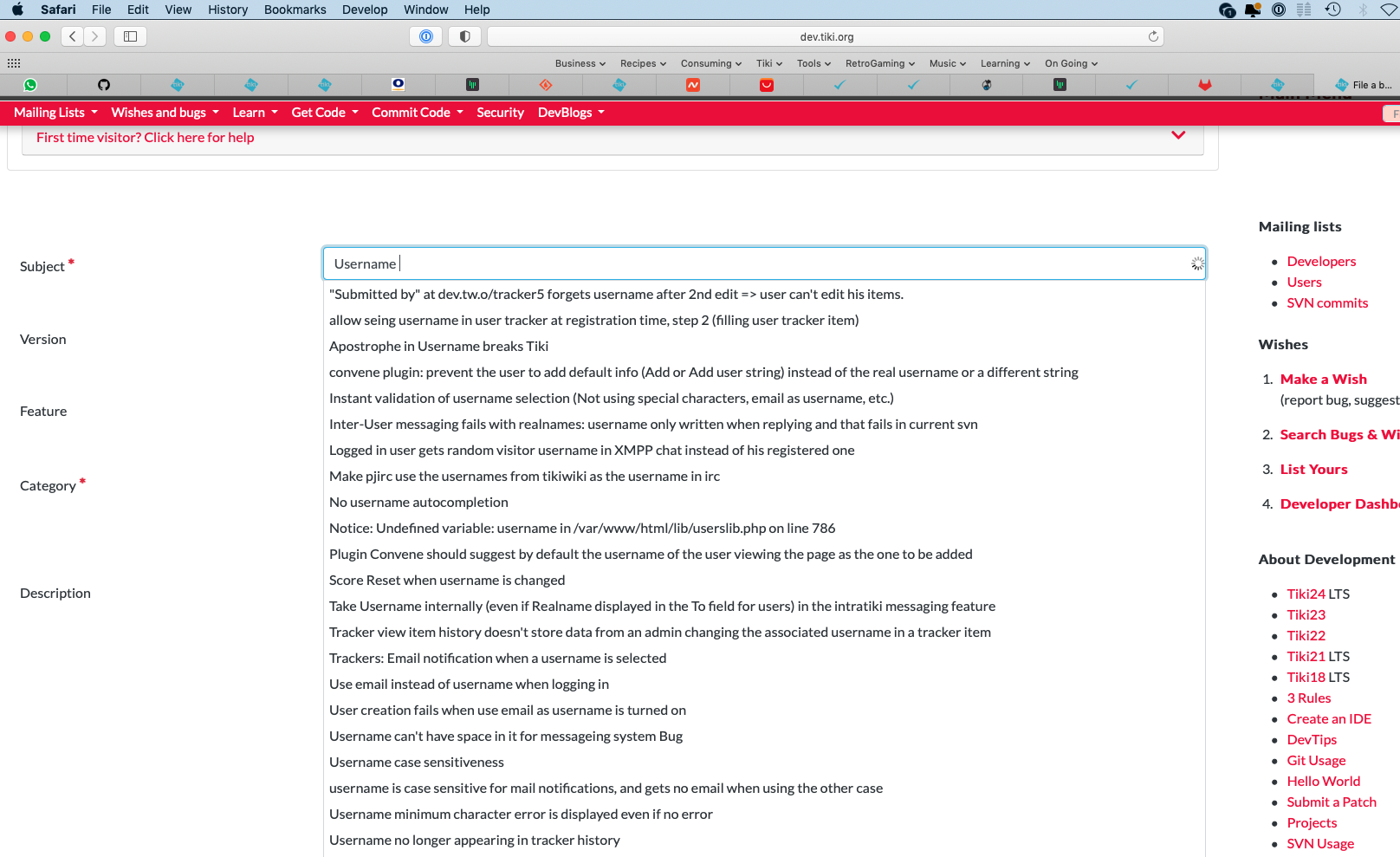Open 1Password in the menu bar
This screenshot has height=857, width=1400.
pyautogui.click(x=1279, y=10)
